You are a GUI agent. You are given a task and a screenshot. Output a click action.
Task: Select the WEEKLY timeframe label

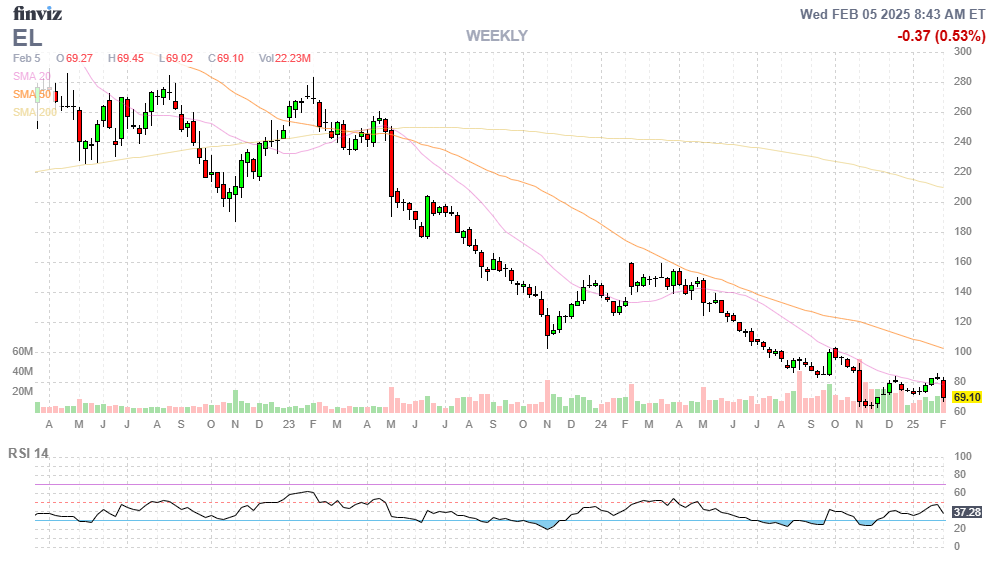coord(496,36)
